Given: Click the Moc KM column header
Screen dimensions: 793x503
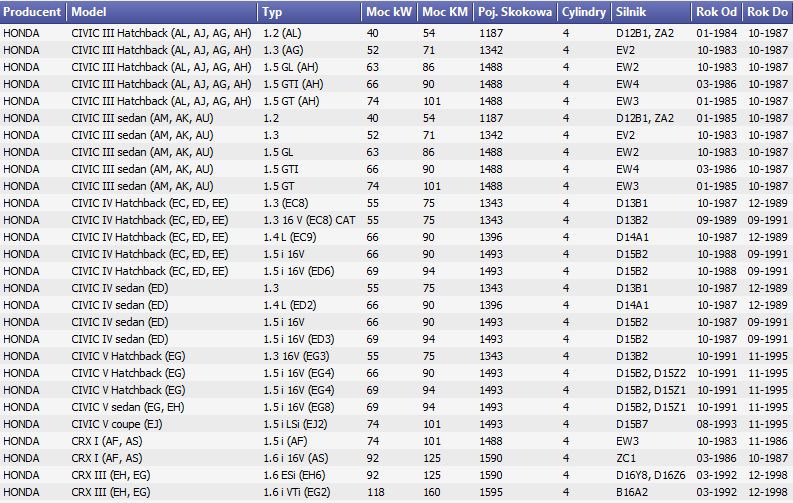Looking at the screenshot, I should coord(446,12).
